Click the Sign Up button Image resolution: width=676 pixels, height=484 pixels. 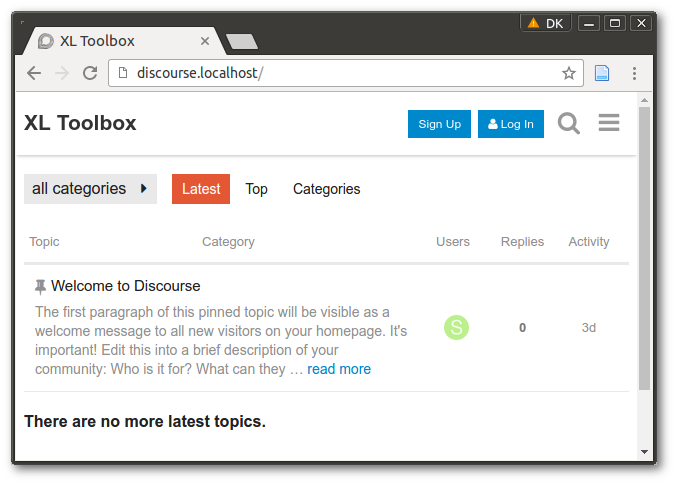[439, 124]
